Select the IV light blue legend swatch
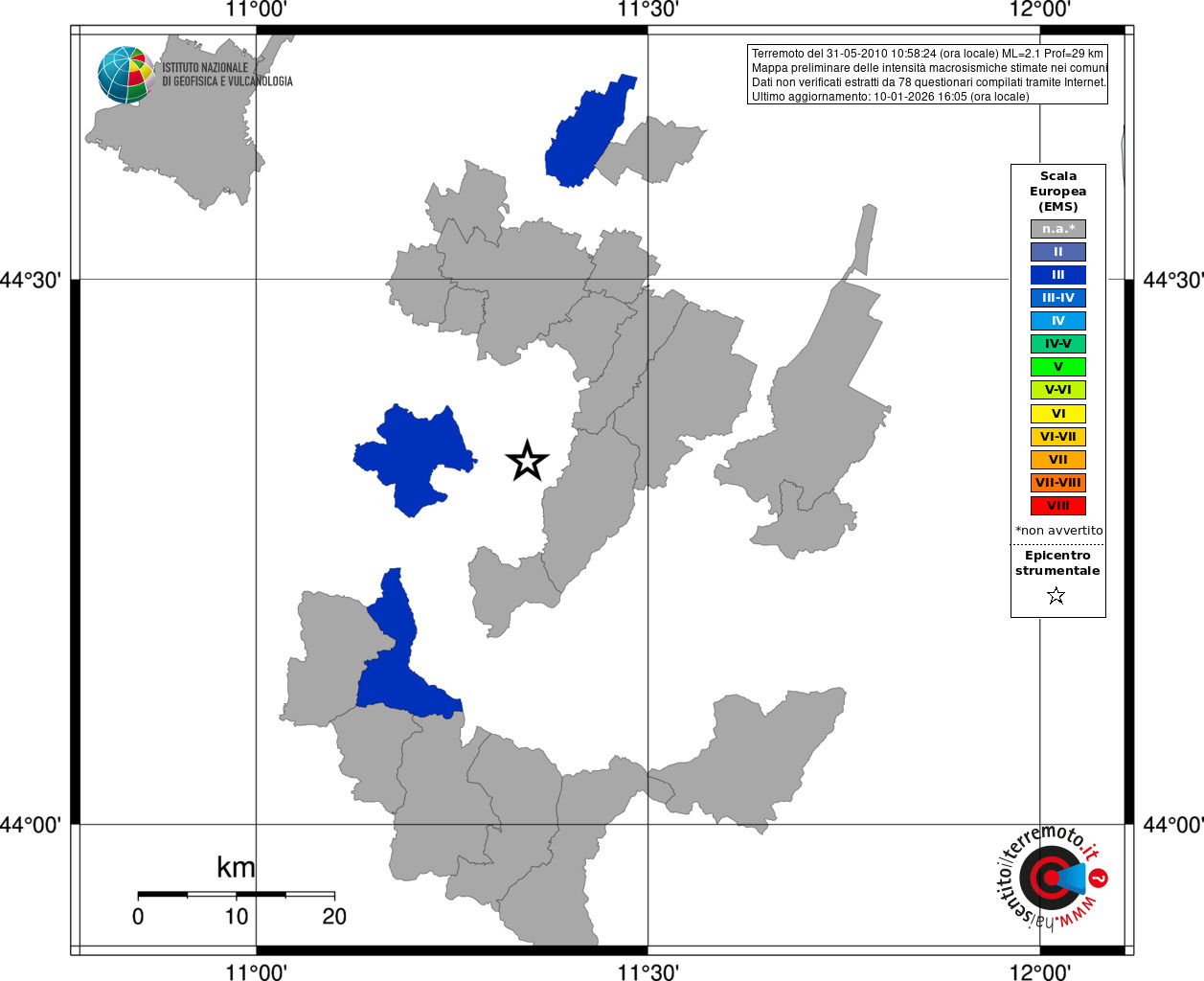The image size is (1204, 981). click(x=1058, y=321)
